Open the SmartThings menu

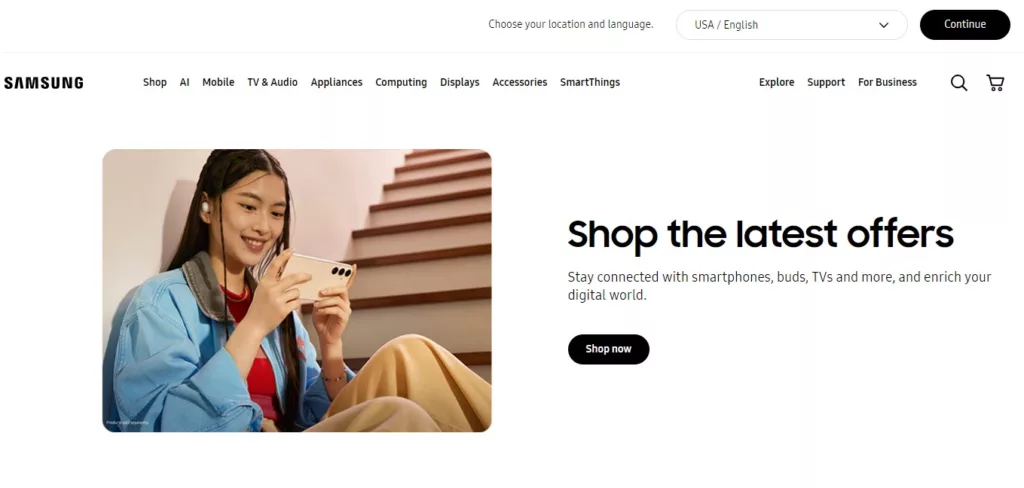coord(590,82)
